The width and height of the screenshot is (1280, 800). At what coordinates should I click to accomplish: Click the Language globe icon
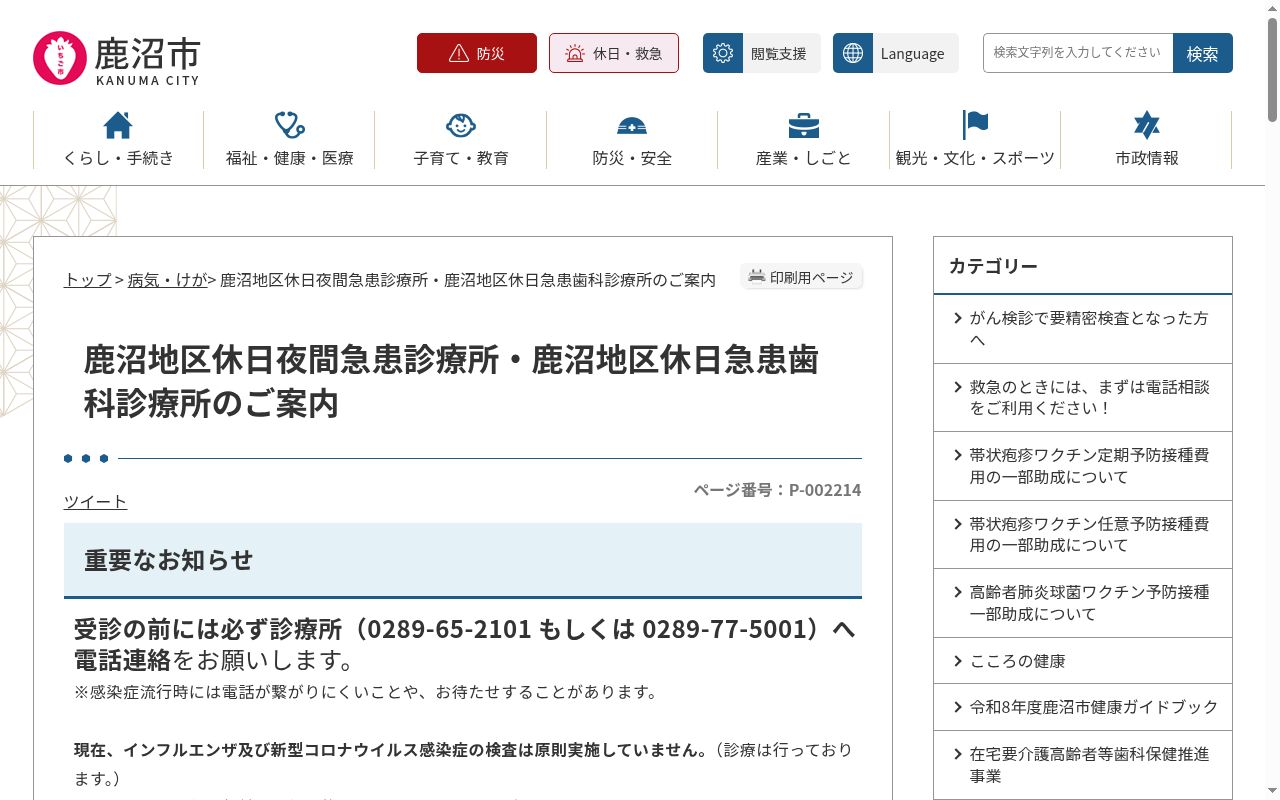(x=853, y=53)
